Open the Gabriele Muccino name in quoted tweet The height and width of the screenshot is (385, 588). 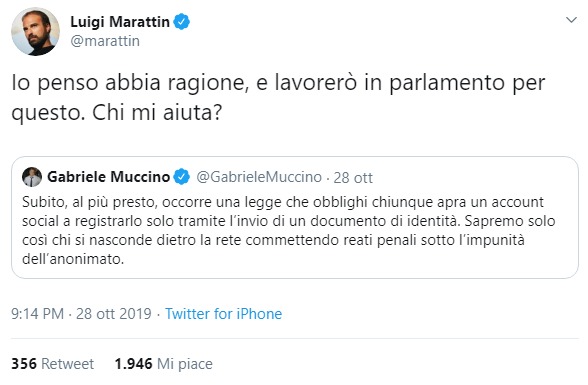pos(109,177)
